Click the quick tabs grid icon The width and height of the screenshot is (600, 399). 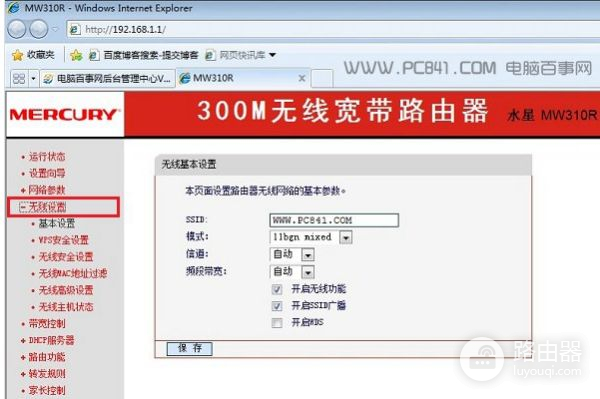(x=19, y=78)
